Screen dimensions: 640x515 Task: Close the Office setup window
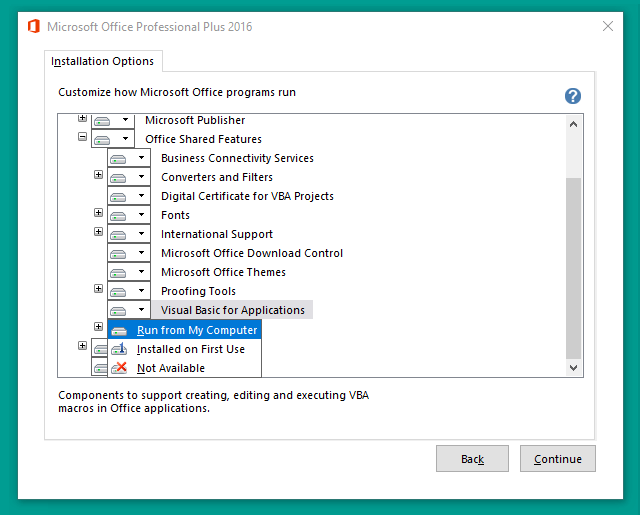(x=608, y=27)
